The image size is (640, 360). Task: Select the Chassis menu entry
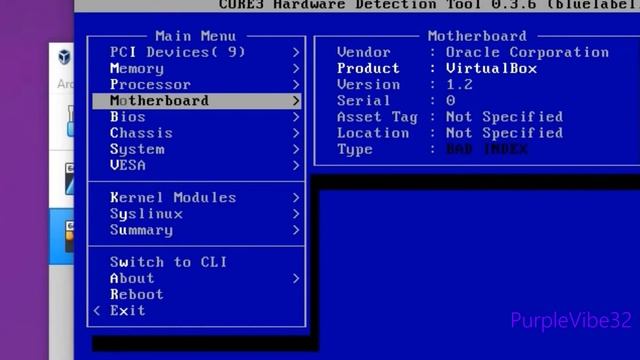[197, 133]
